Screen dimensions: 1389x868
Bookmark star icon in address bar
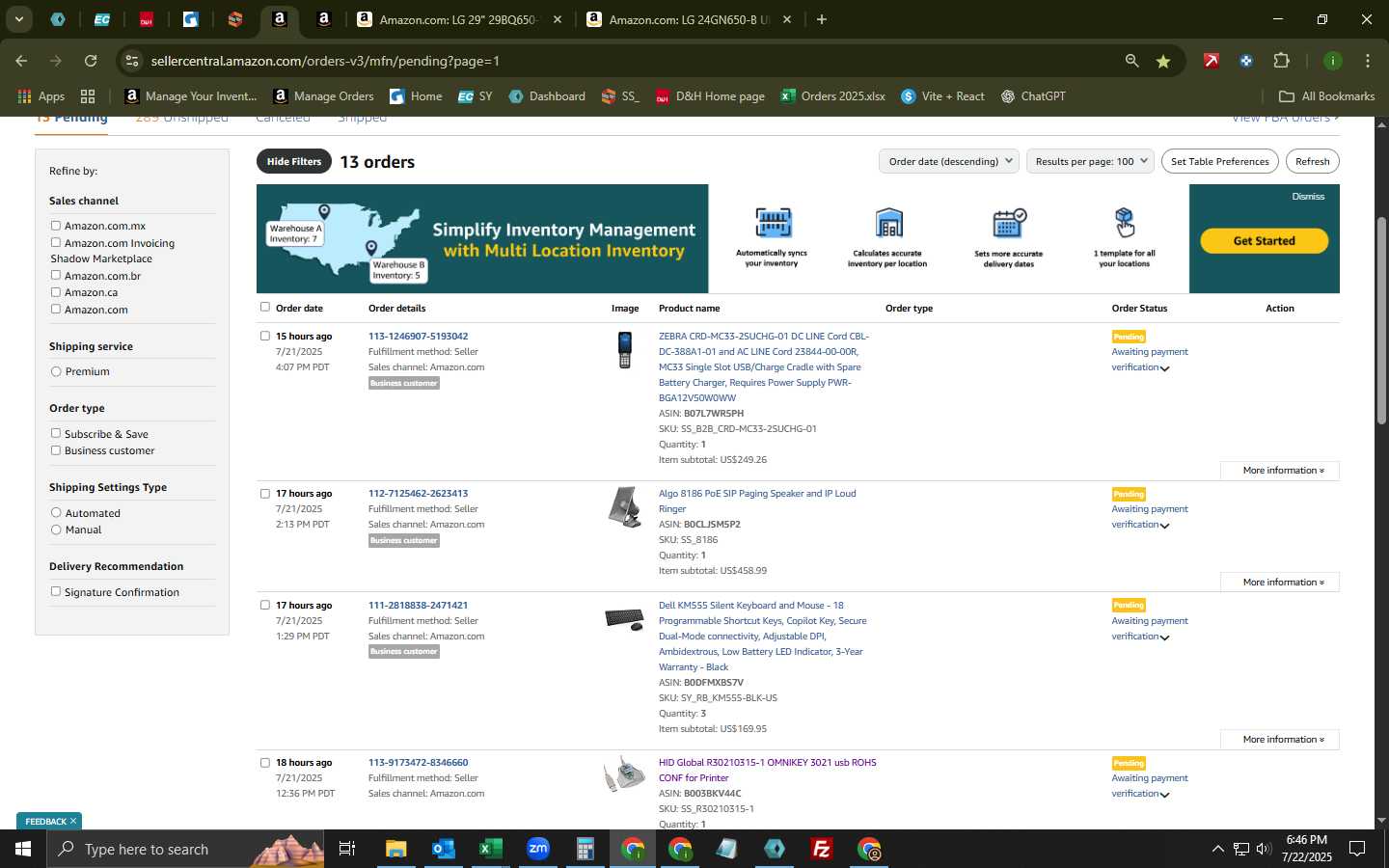point(1163,61)
